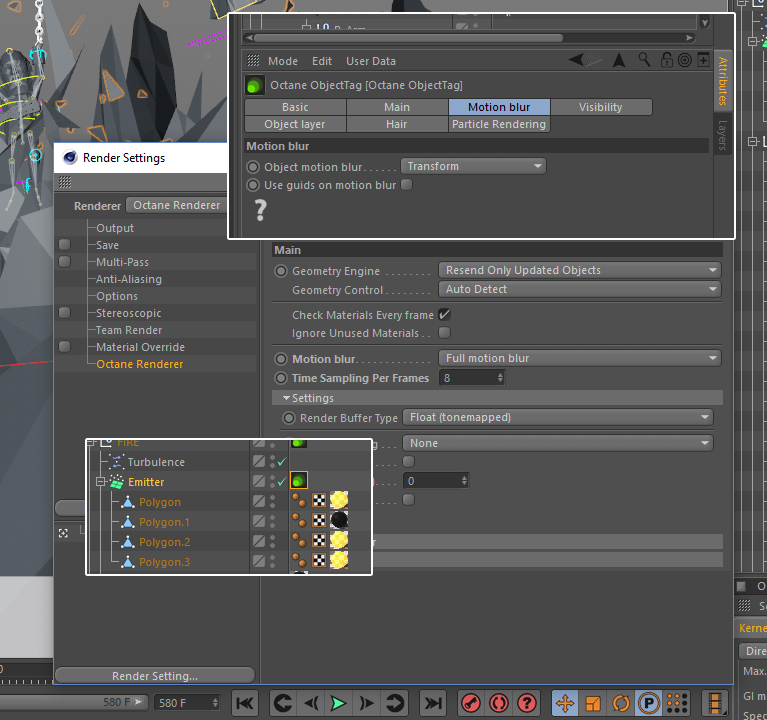Image resolution: width=767 pixels, height=720 pixels.
Task: Select Output in Render Settings list
Action: click(x=115, y=228)
